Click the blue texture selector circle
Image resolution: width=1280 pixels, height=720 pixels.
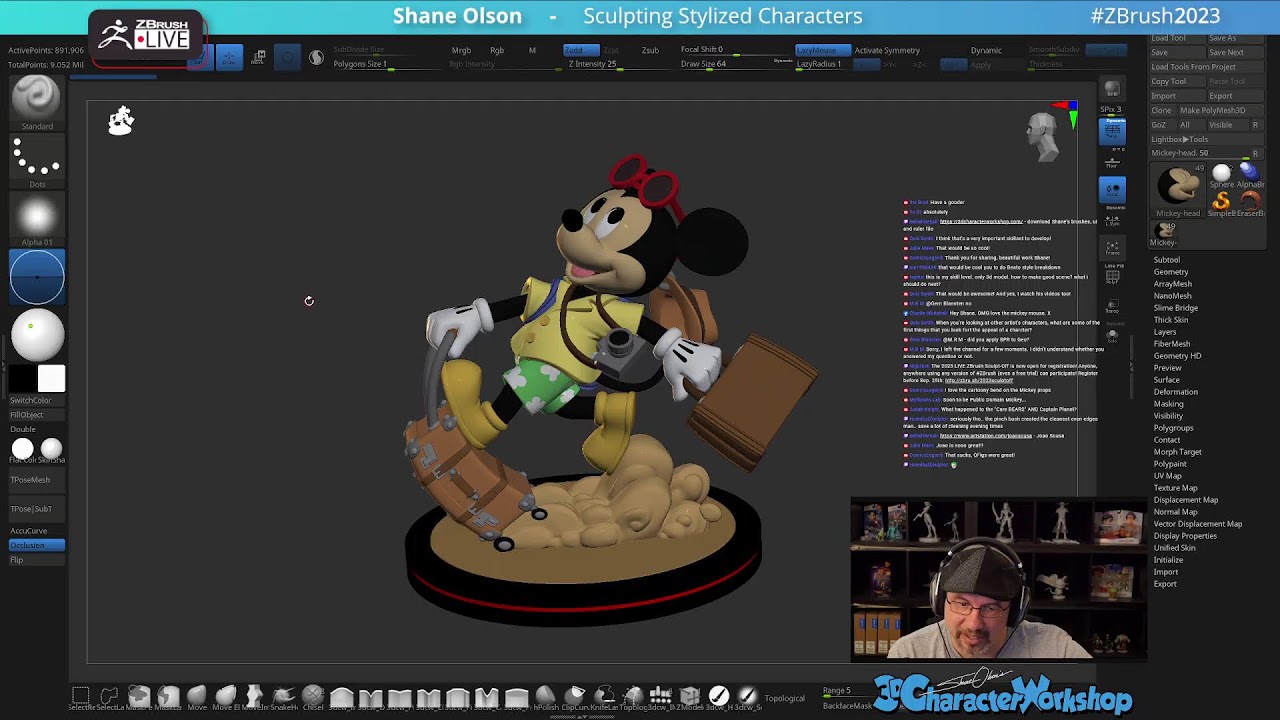point(37,276)
